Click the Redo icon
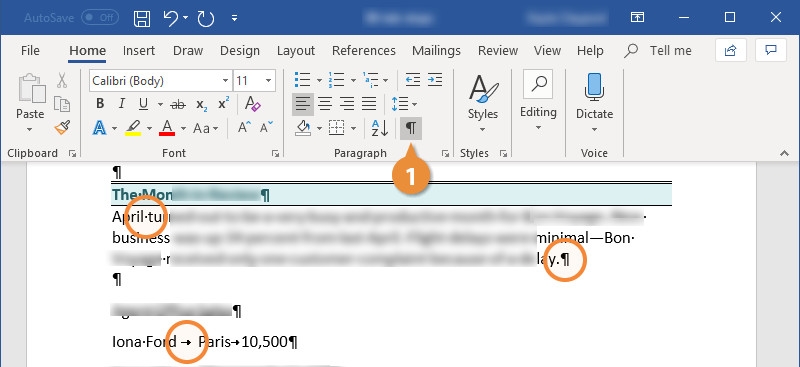The width and height of the screenshot is (800, 367). [x=206, y=18]
